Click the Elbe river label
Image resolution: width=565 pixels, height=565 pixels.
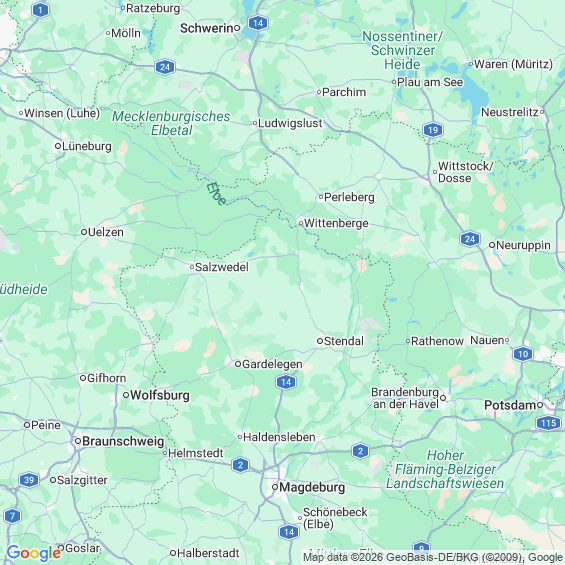tap(216, 194)
